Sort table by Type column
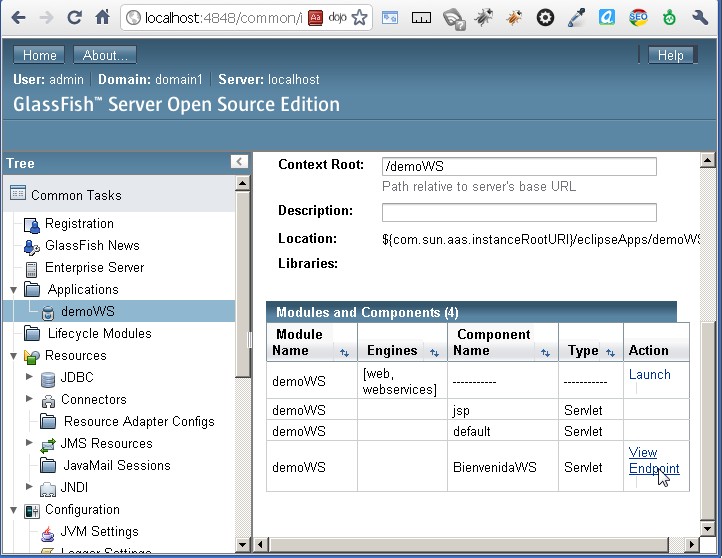 coord(611,353)
